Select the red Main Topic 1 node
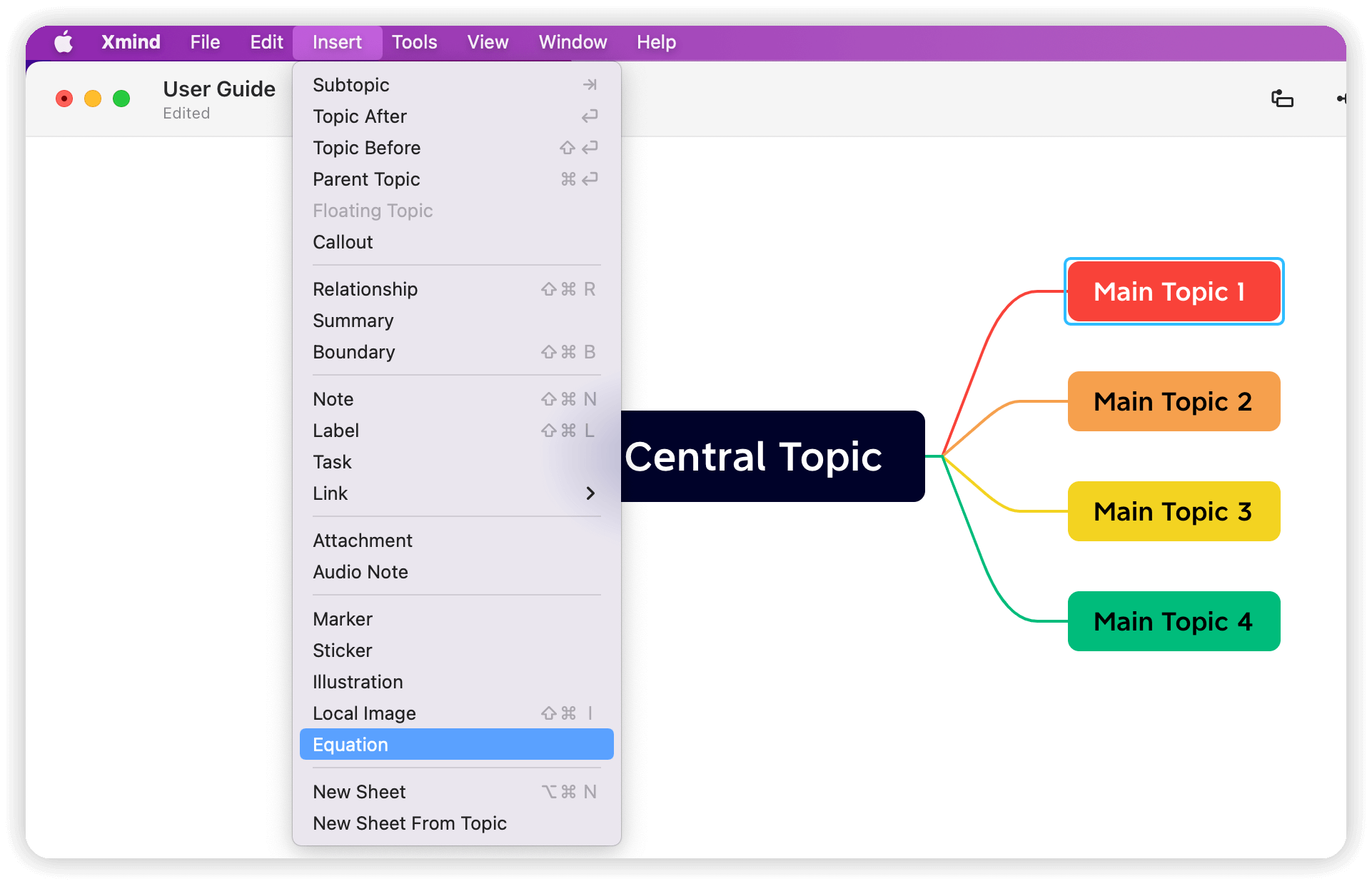The width and height of the screenshot is (1372, 884). click(1174, 291)
